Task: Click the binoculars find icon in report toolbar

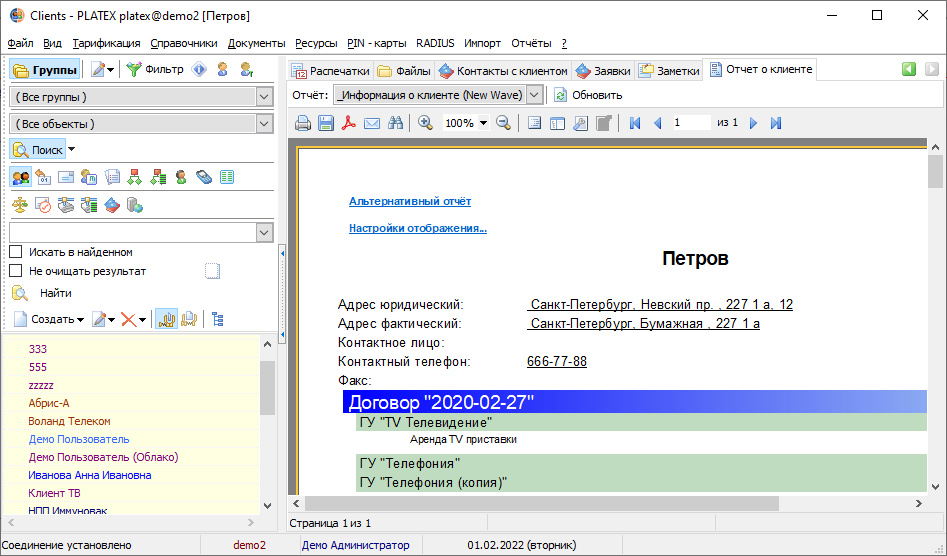Action: 396,123
